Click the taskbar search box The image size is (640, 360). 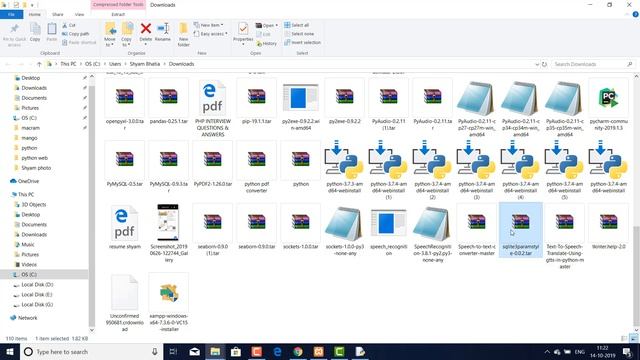[x=91, y=351]
